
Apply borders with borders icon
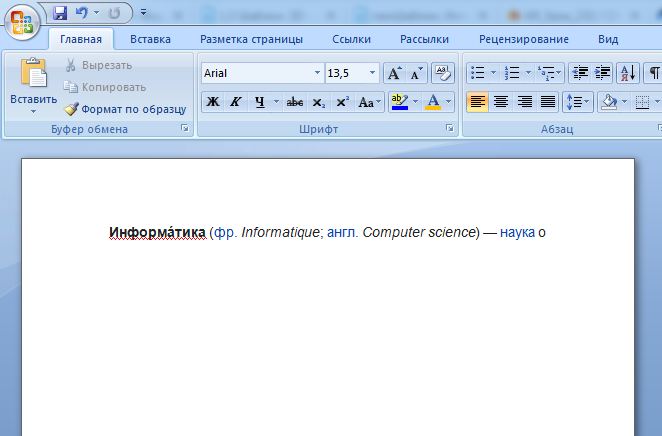point(642,102)
